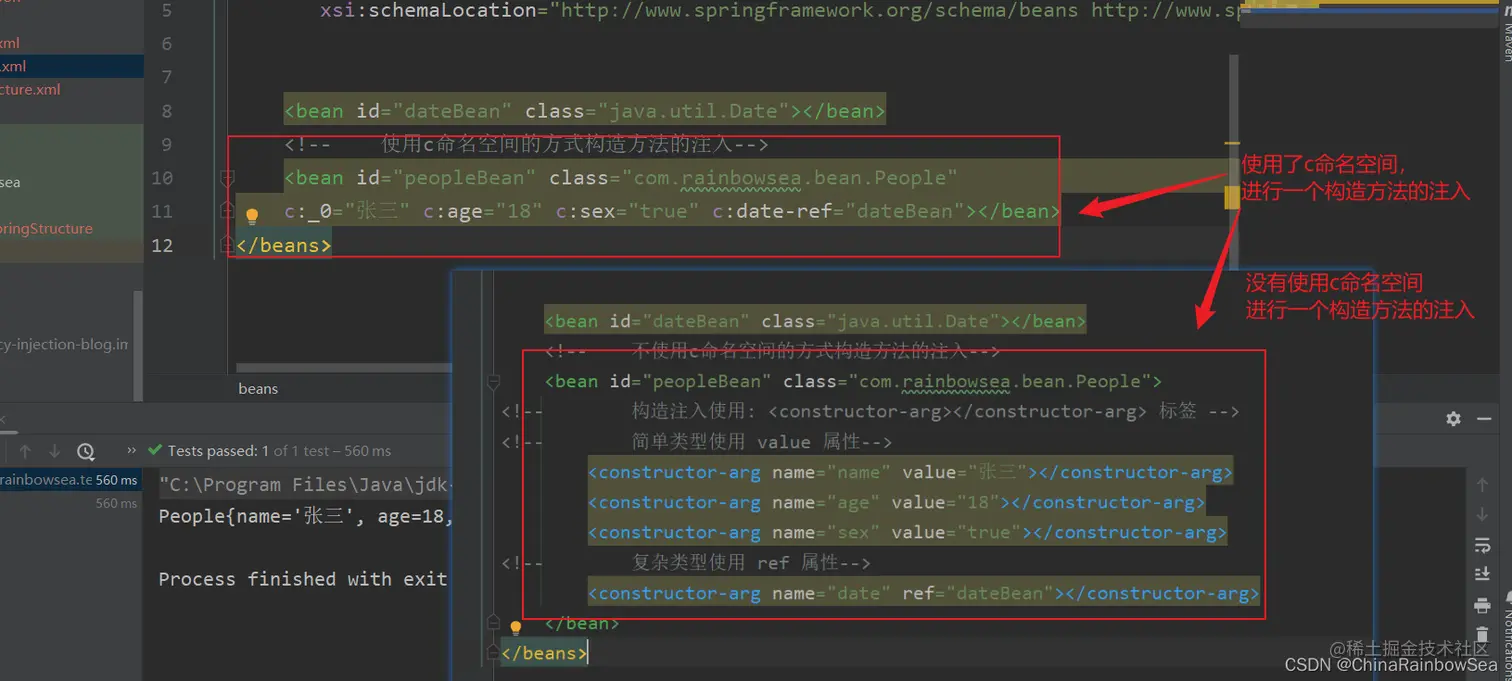Click the print console output icon
The width and height of the screenshot is (1512, 681).
pyautogui.click(x=1482, y=606)
